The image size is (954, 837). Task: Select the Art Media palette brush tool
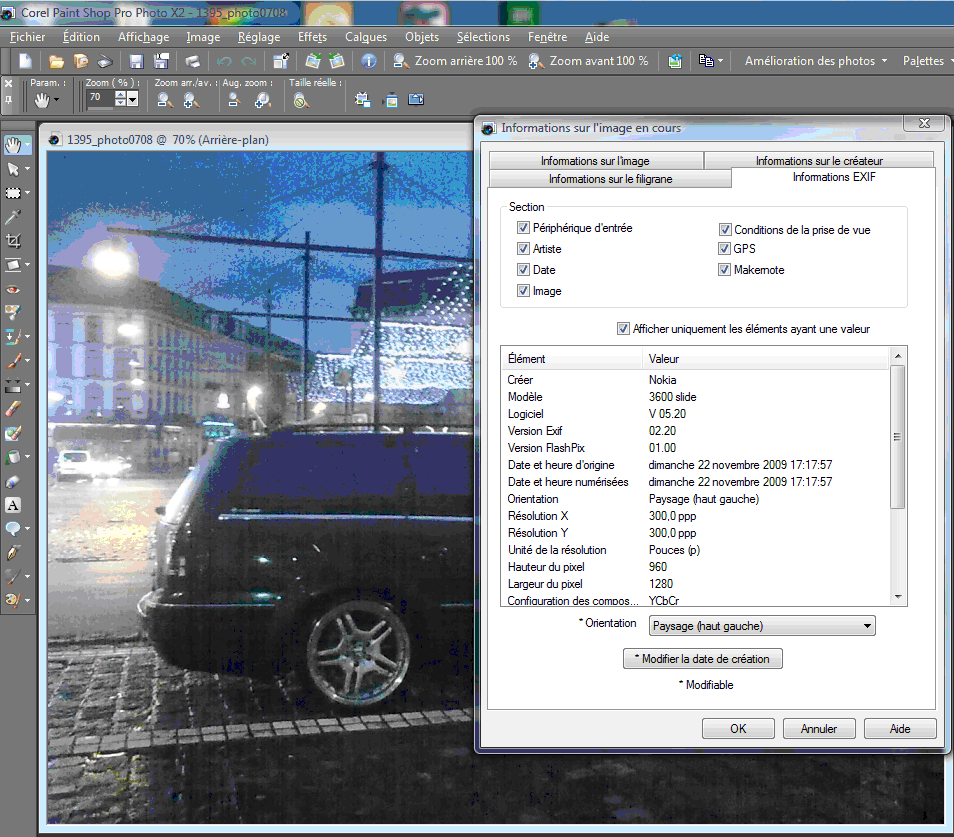pos(13,600)
